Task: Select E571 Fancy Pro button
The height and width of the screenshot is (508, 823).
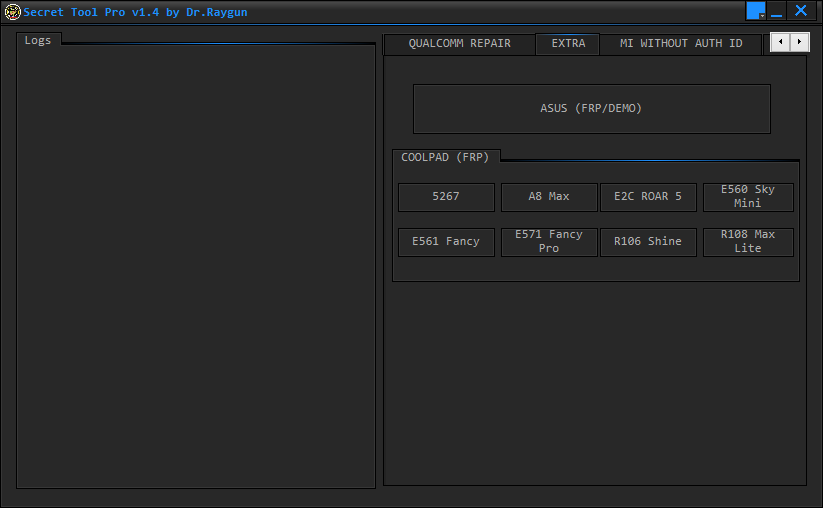Action: click(x=549, y=242)
